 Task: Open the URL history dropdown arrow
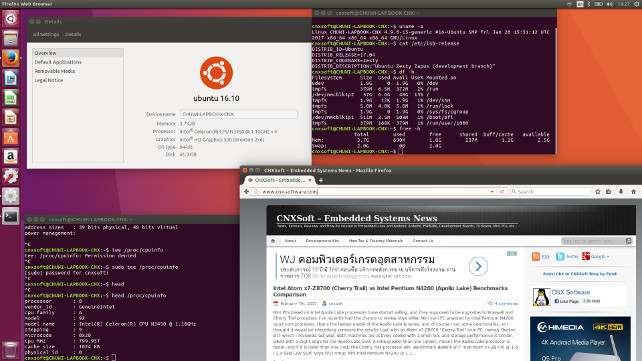[x=492, y=192]
